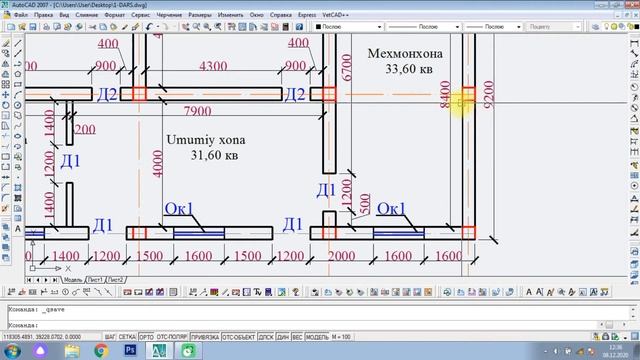
Task: Open the Windows Start button
Action: 12,351
